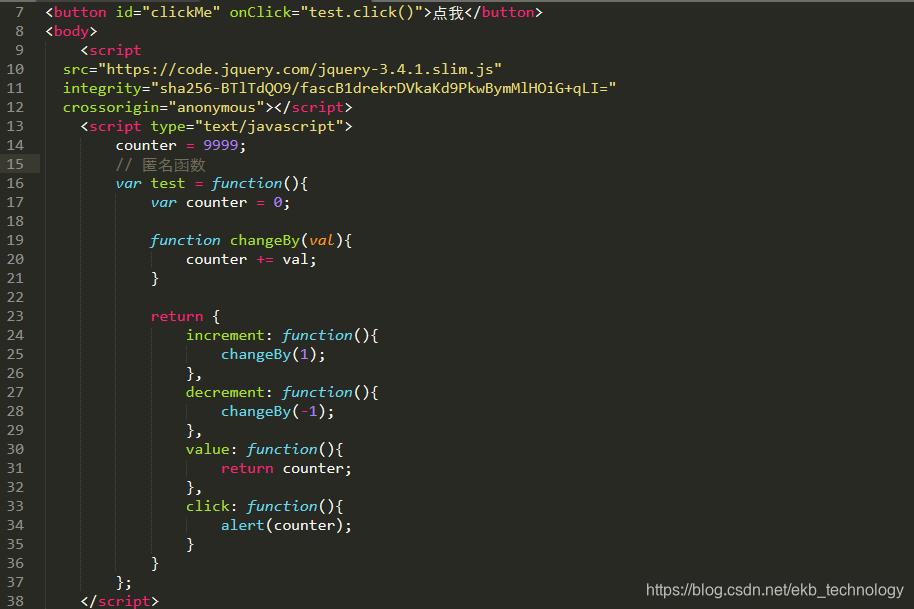Click the changeBy(-1) call
The image size is (914, 609).
point(273,412)
